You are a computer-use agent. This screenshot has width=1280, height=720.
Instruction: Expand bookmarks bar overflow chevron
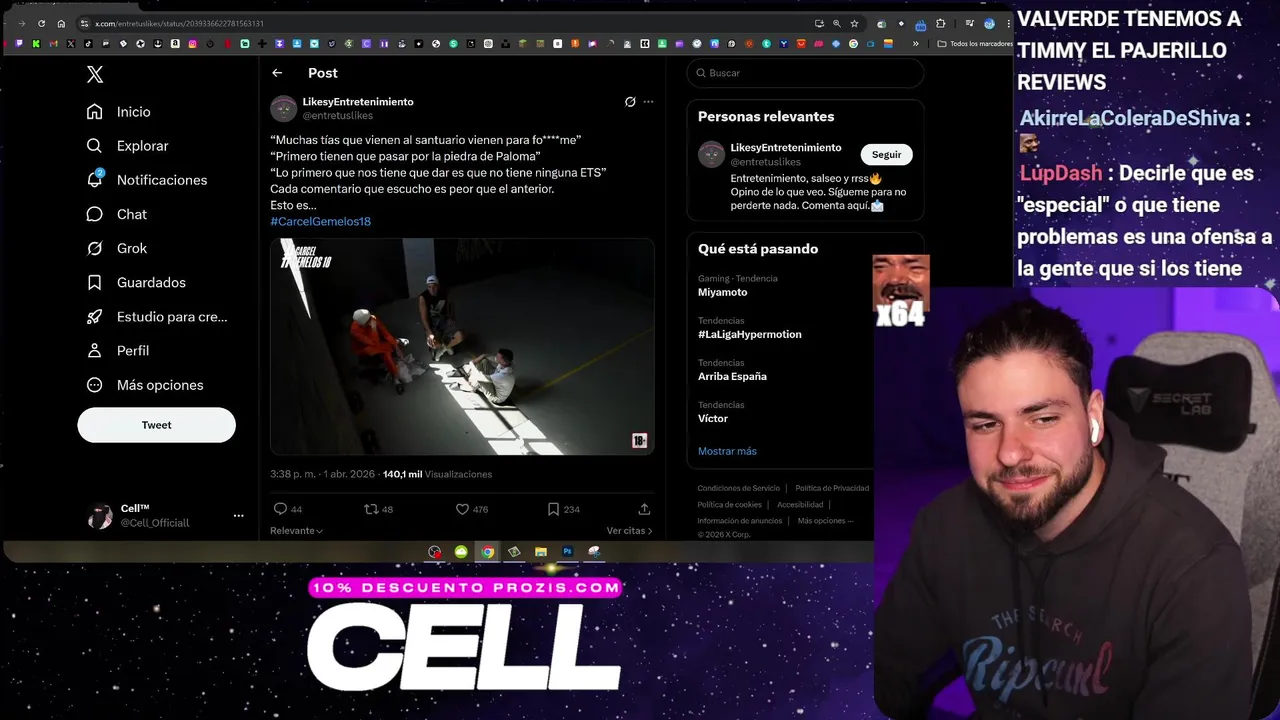tap(915, 44)
